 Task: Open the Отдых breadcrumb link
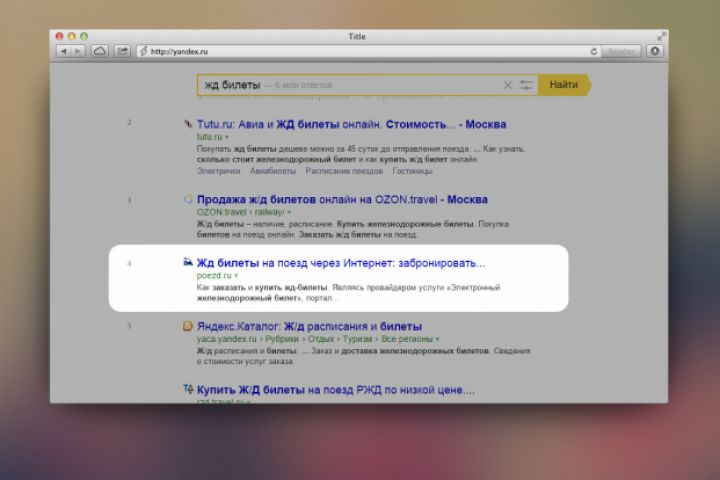[321, 339]
